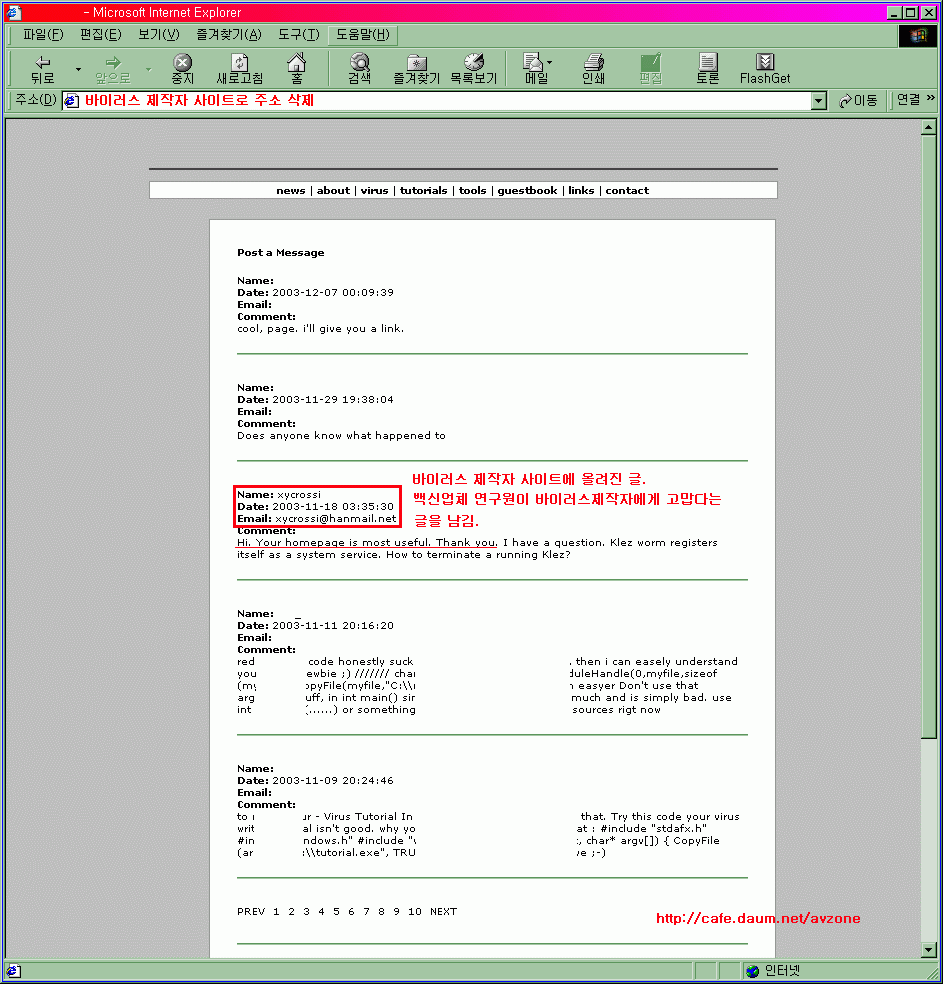Open Favorites (즐겨찾기) toolbar icon
Screen dimensions: 943x984
click(x=416, y=68)
